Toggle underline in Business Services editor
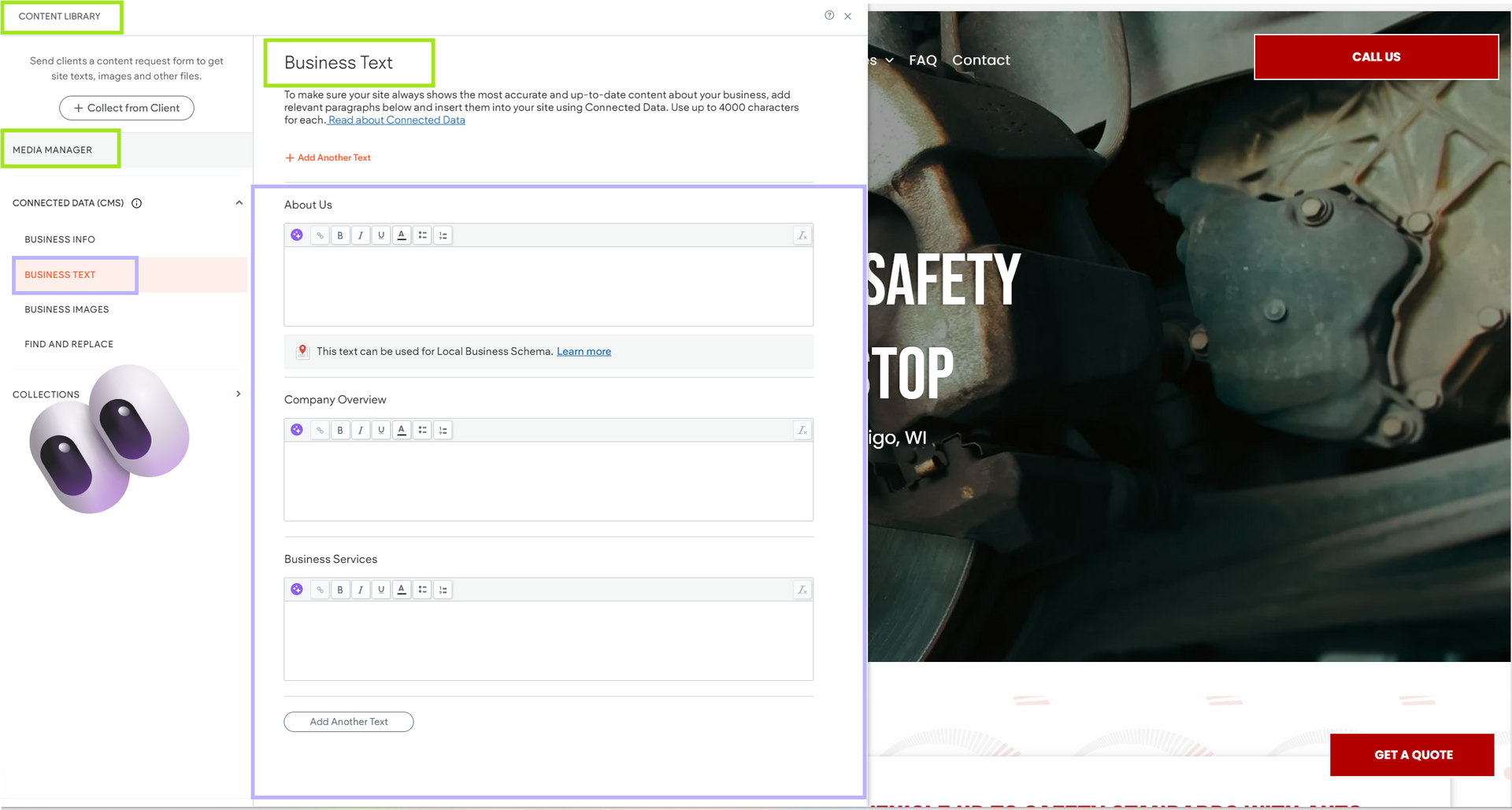 pos(381,590)
